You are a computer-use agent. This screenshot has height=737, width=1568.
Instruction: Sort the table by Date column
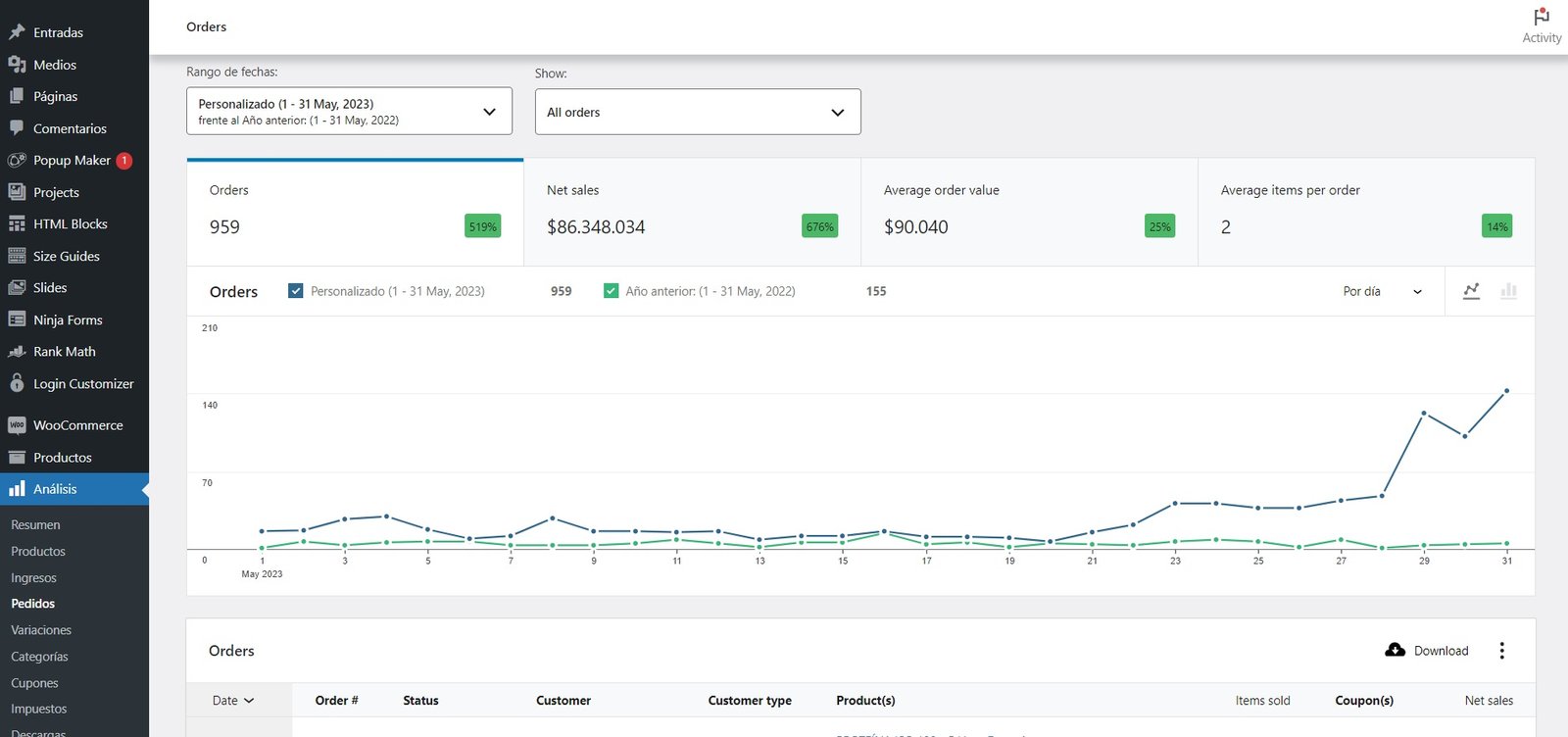(x=233, y=701)
